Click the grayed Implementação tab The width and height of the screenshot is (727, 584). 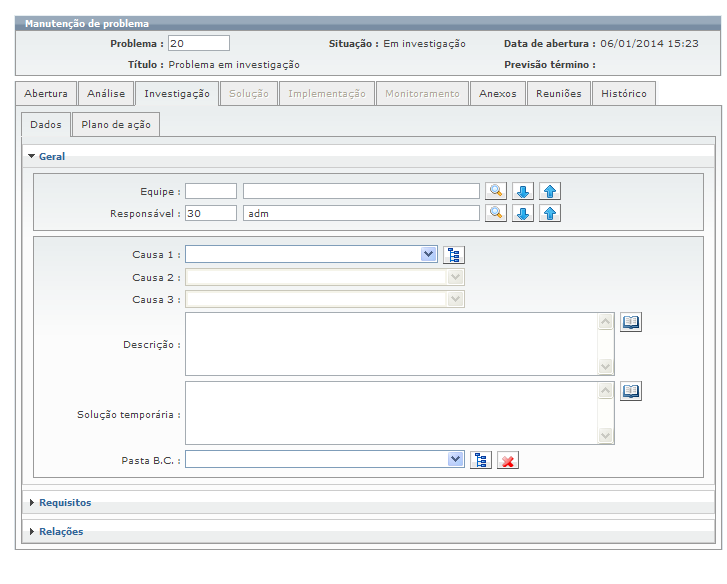(327, 94)
